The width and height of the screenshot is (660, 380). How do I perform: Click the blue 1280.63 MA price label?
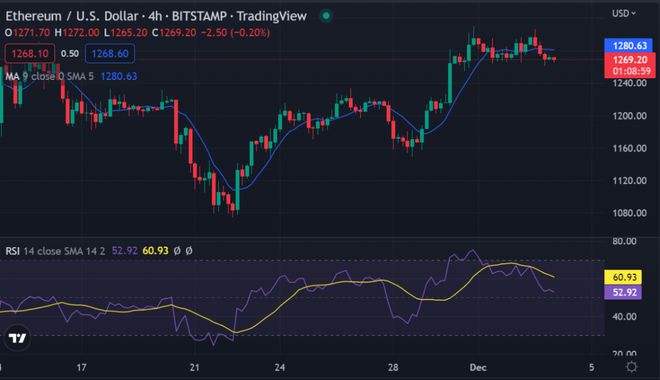pos(629,45)
